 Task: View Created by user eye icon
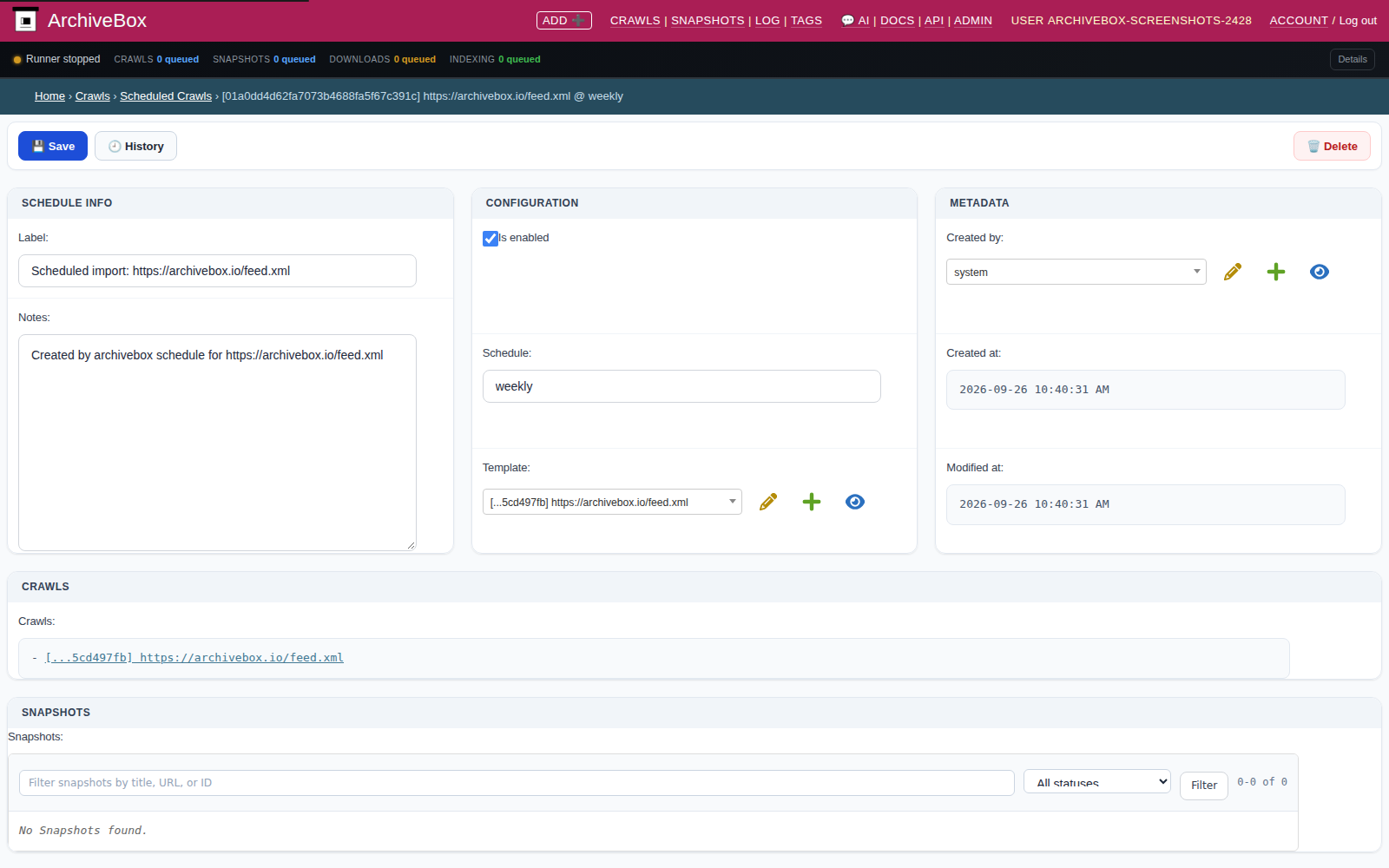(1320, 272)
